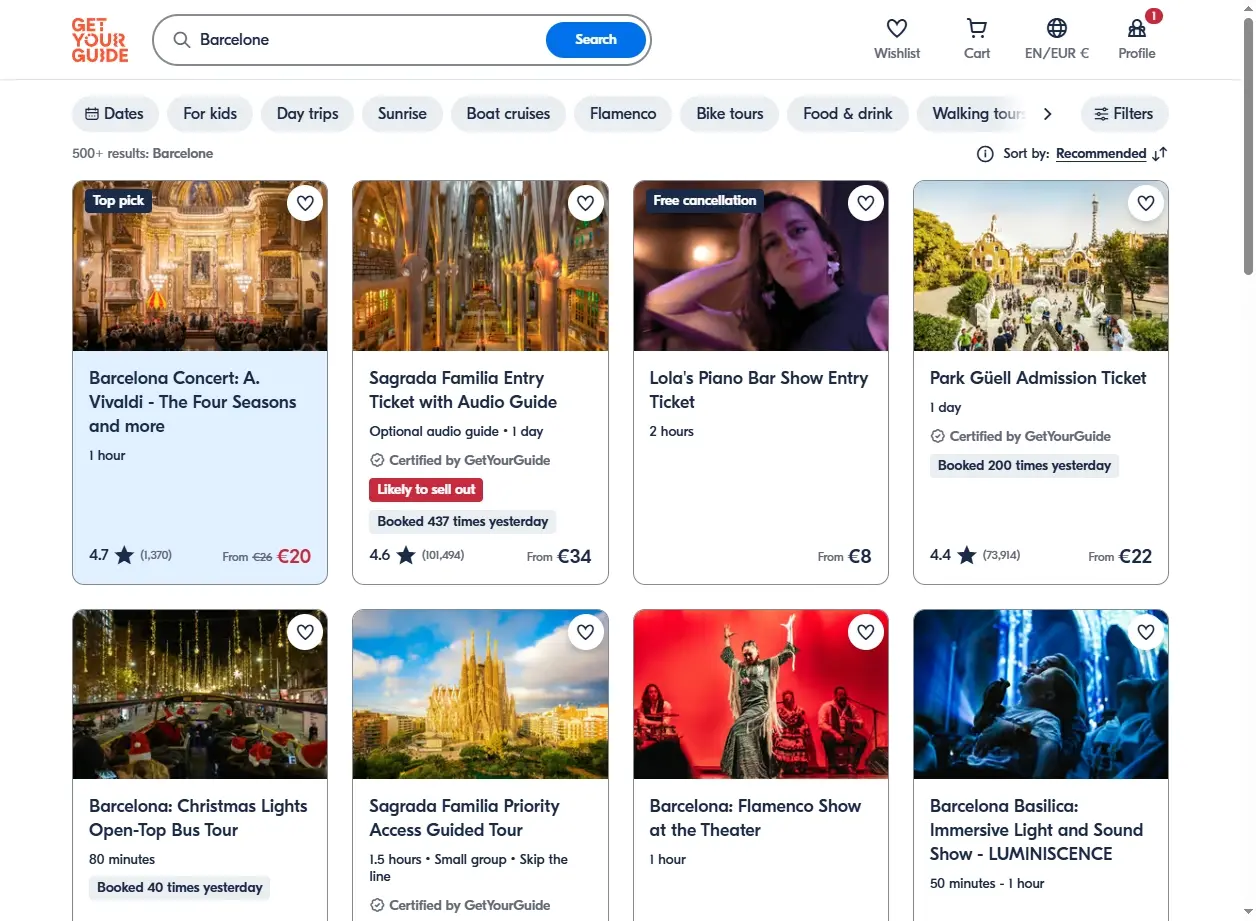Click the '500+ results: Barcelone' text
Image resolution: width=1256 pixels, height=921 pixels.
tap(142, 154)
